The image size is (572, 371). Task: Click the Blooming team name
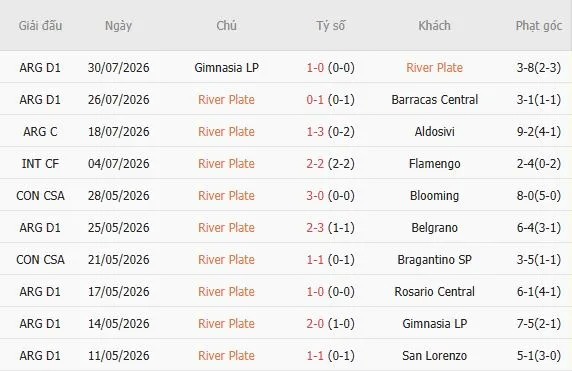click(434, 196)
